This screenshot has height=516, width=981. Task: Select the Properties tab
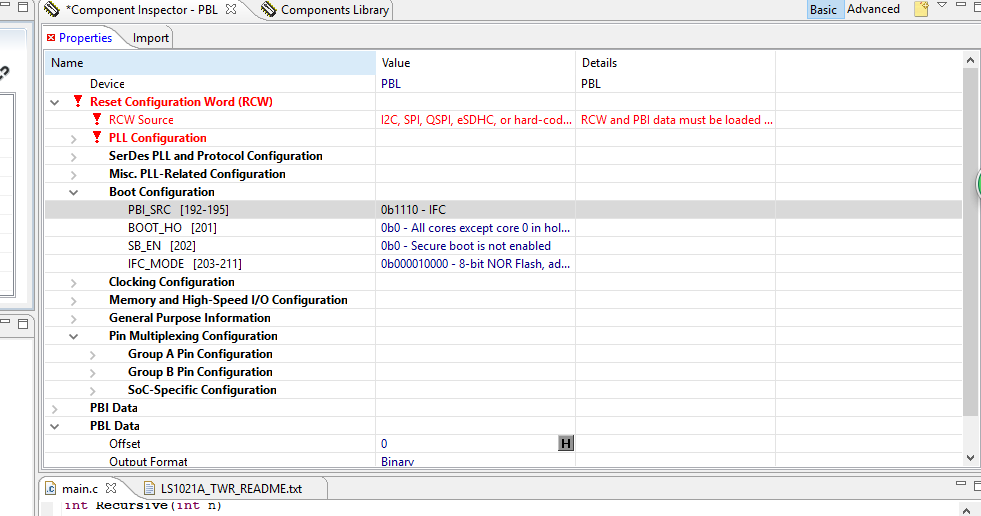[x=85, y=38]
